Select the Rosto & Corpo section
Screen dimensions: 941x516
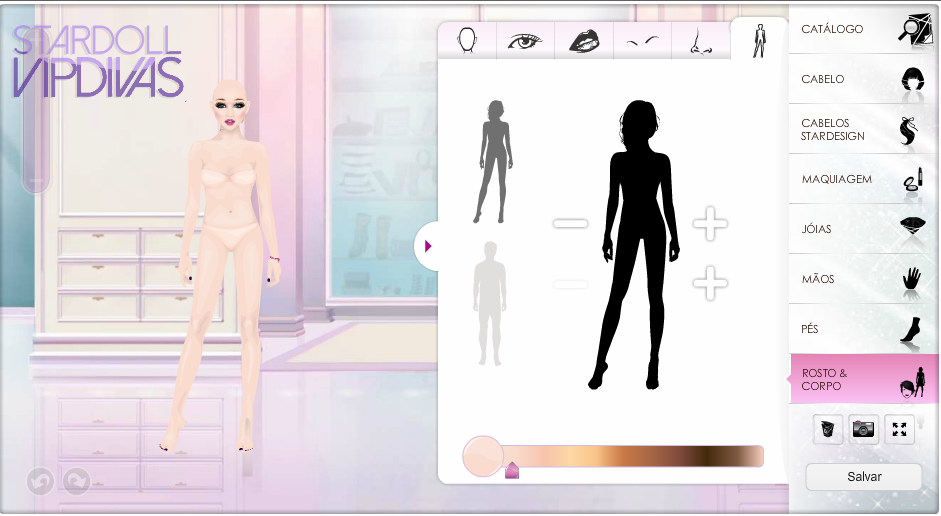[864, 379]
